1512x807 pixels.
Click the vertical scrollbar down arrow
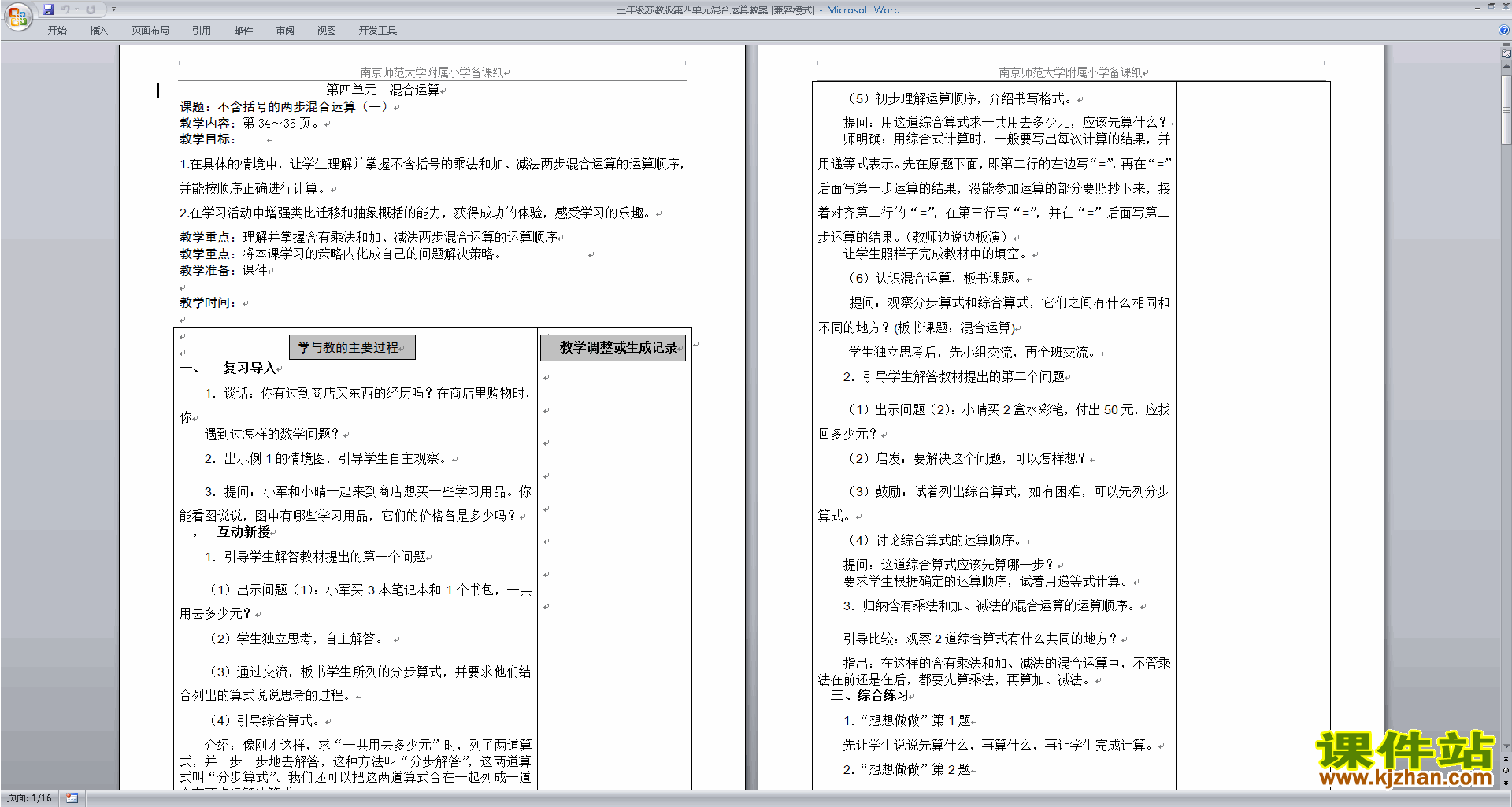(1506, 746)
